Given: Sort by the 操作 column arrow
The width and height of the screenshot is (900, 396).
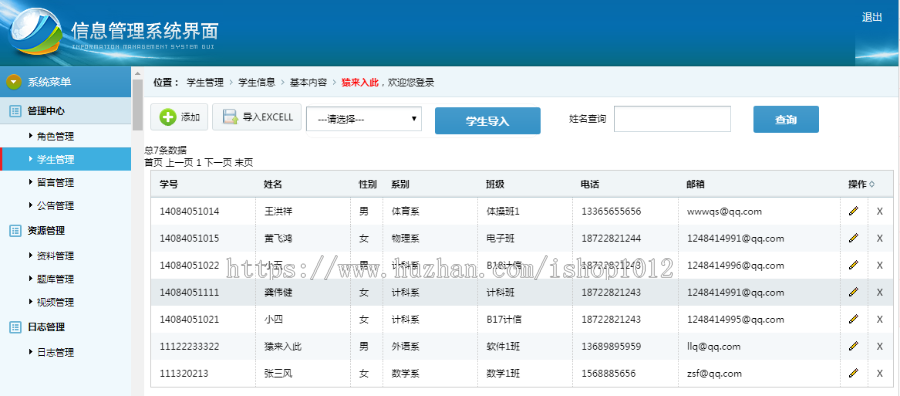Looking at the screenshot, I should coord(872,184).
